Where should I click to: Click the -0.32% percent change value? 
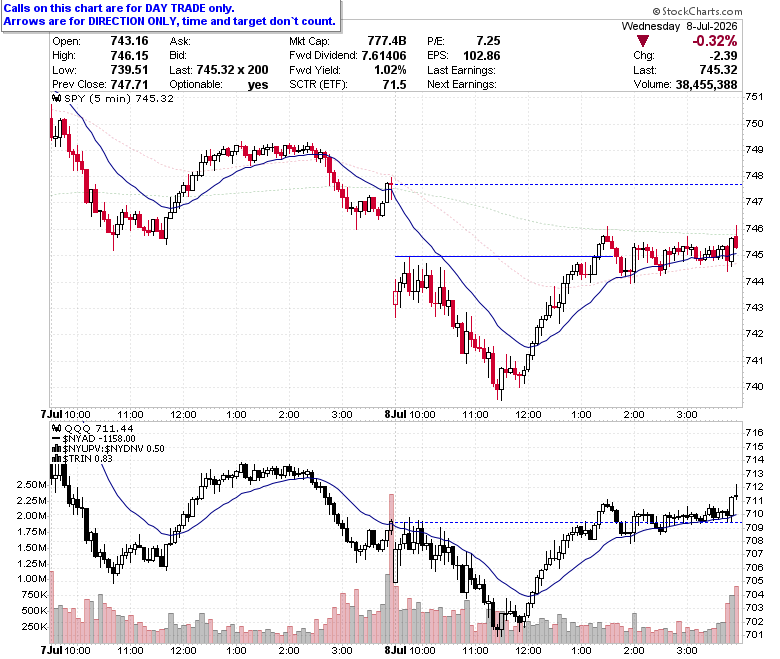(714, 41)
